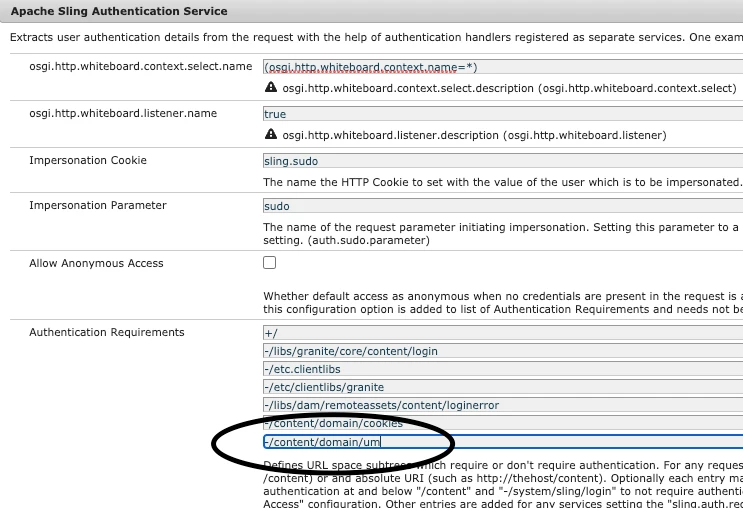Click the 'Authentication Requirements' label

click(107, 332)
